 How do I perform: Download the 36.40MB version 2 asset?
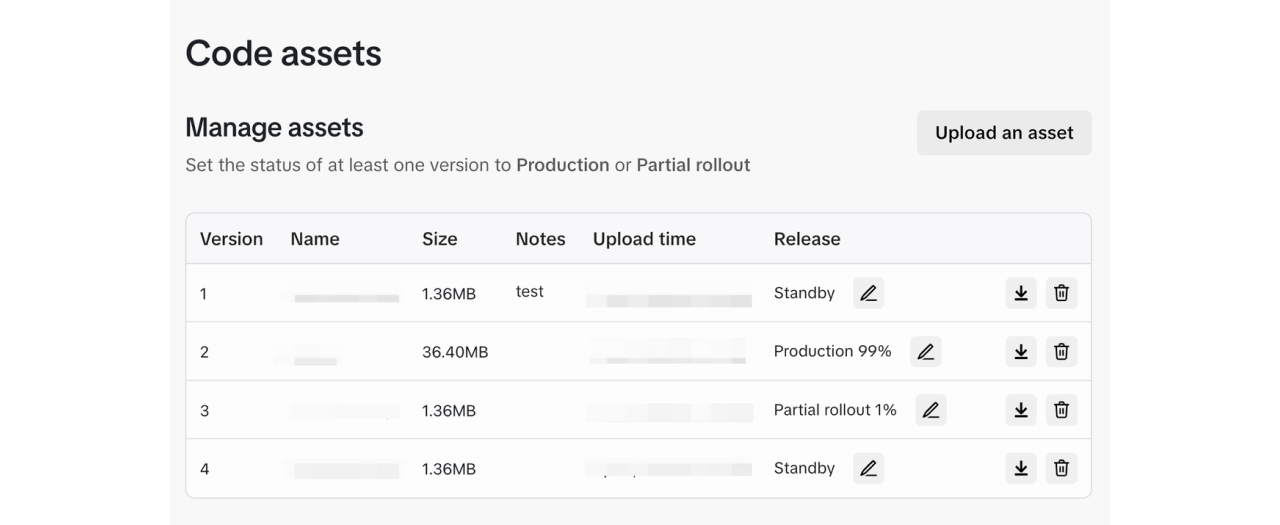coord(1020,351)
